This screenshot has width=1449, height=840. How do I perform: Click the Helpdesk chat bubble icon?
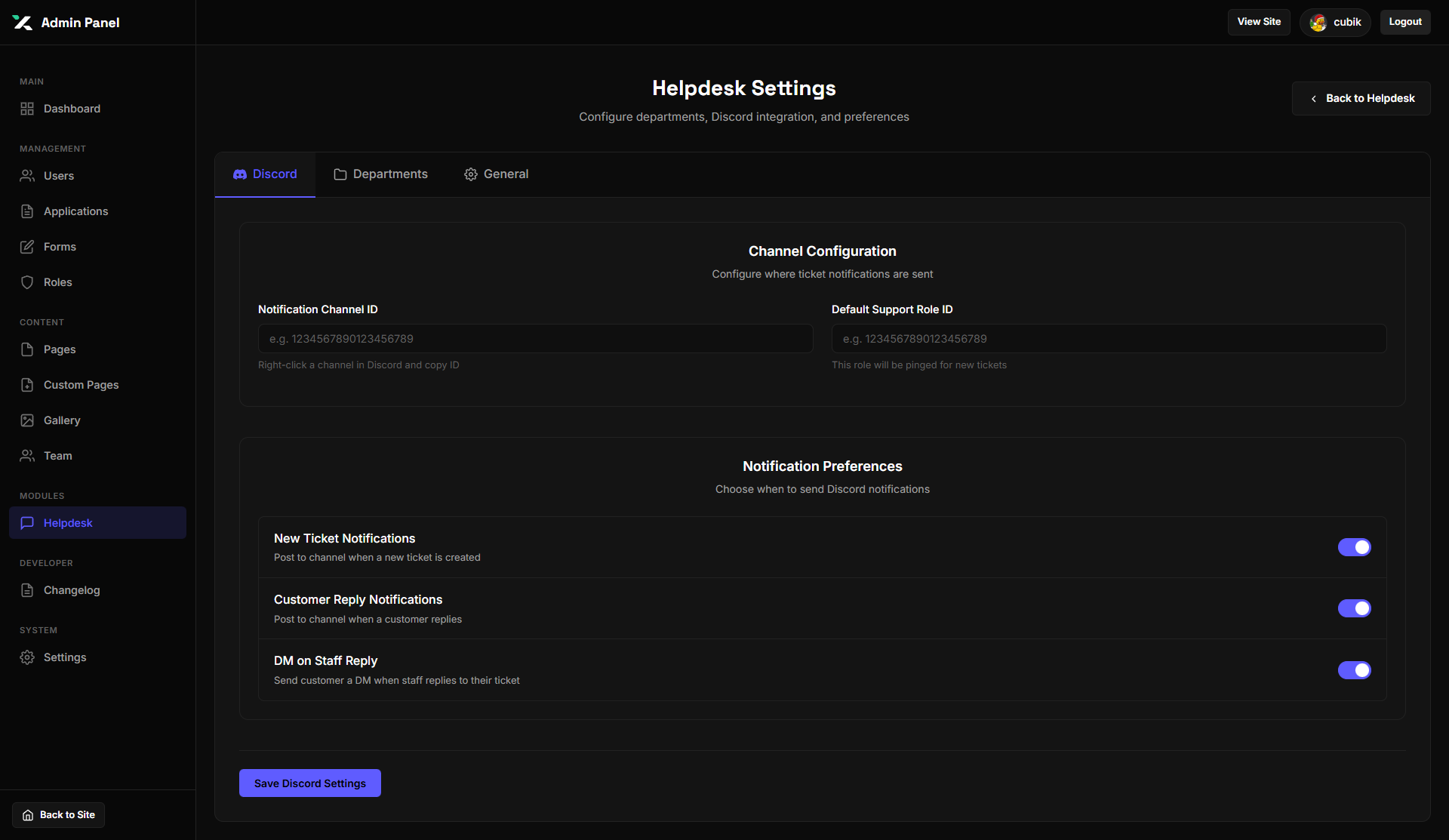tap(27, 523)
